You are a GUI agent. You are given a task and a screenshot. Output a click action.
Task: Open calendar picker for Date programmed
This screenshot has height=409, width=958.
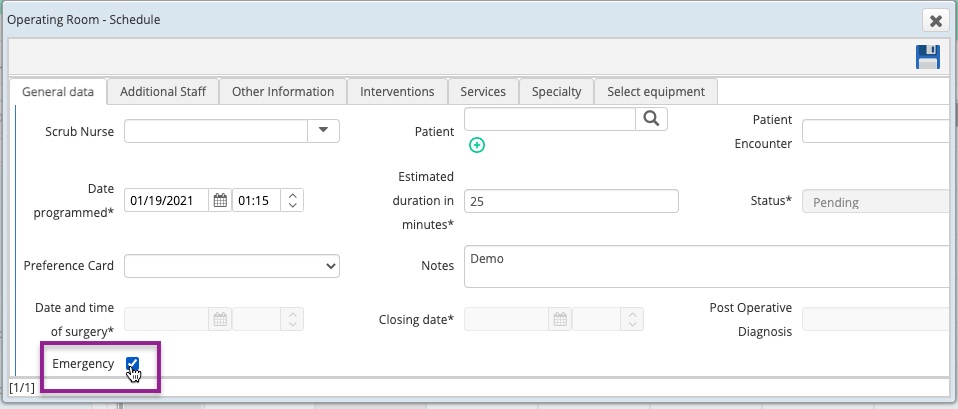(220, 200)
